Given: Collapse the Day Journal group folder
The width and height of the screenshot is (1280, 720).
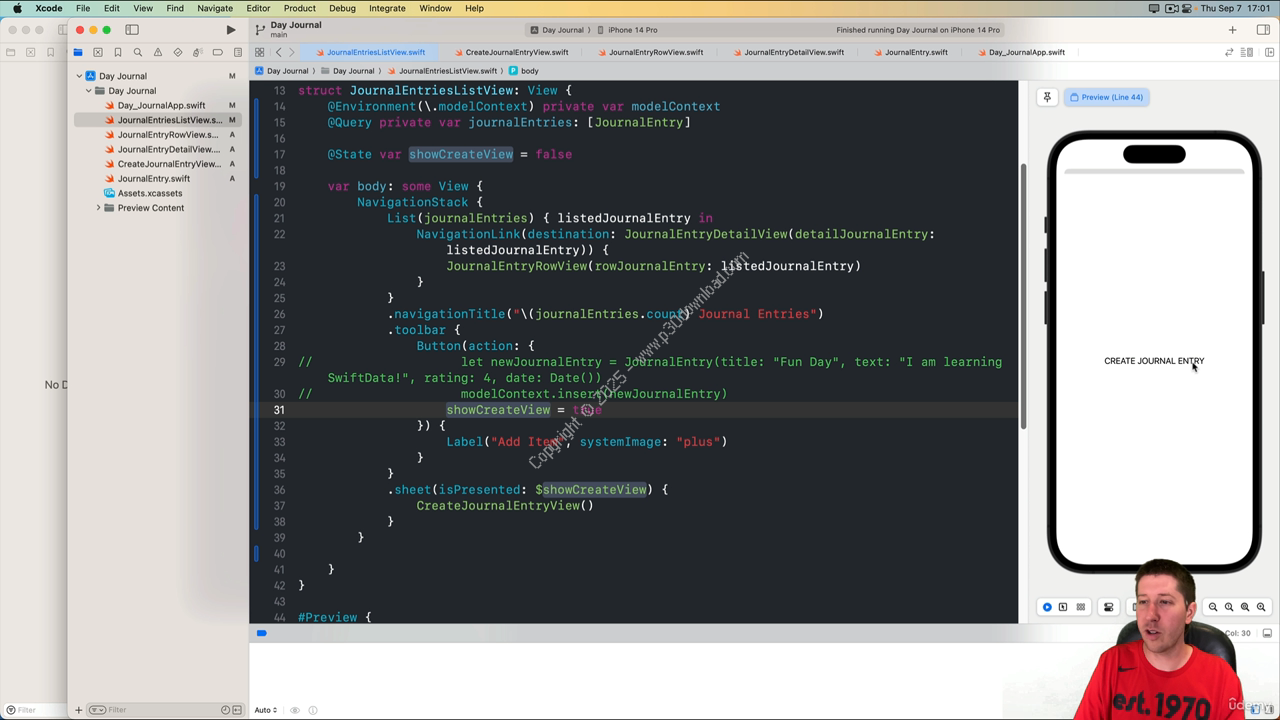Looking at the screenshot, I should click(88, 91).
